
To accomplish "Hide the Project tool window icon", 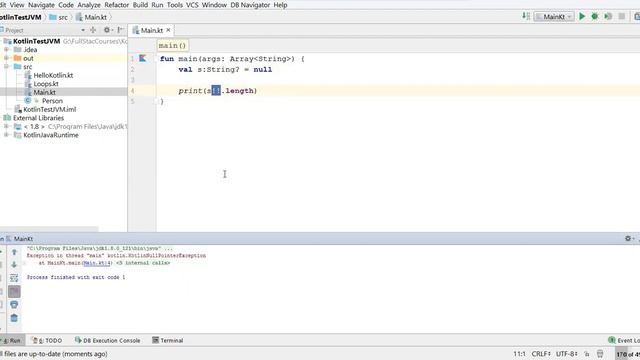I will [120, 30].
